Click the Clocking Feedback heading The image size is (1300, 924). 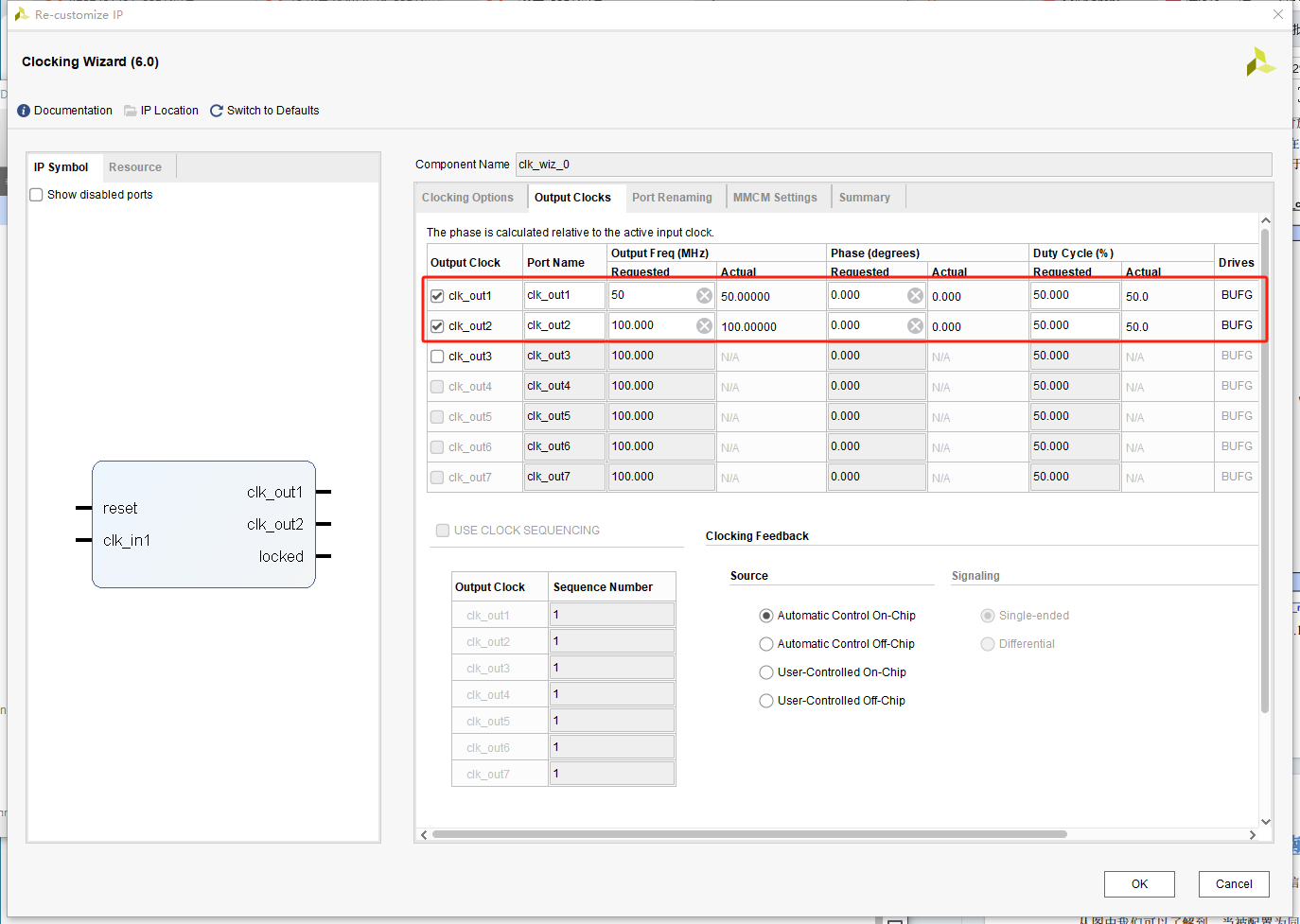[757, 536]
